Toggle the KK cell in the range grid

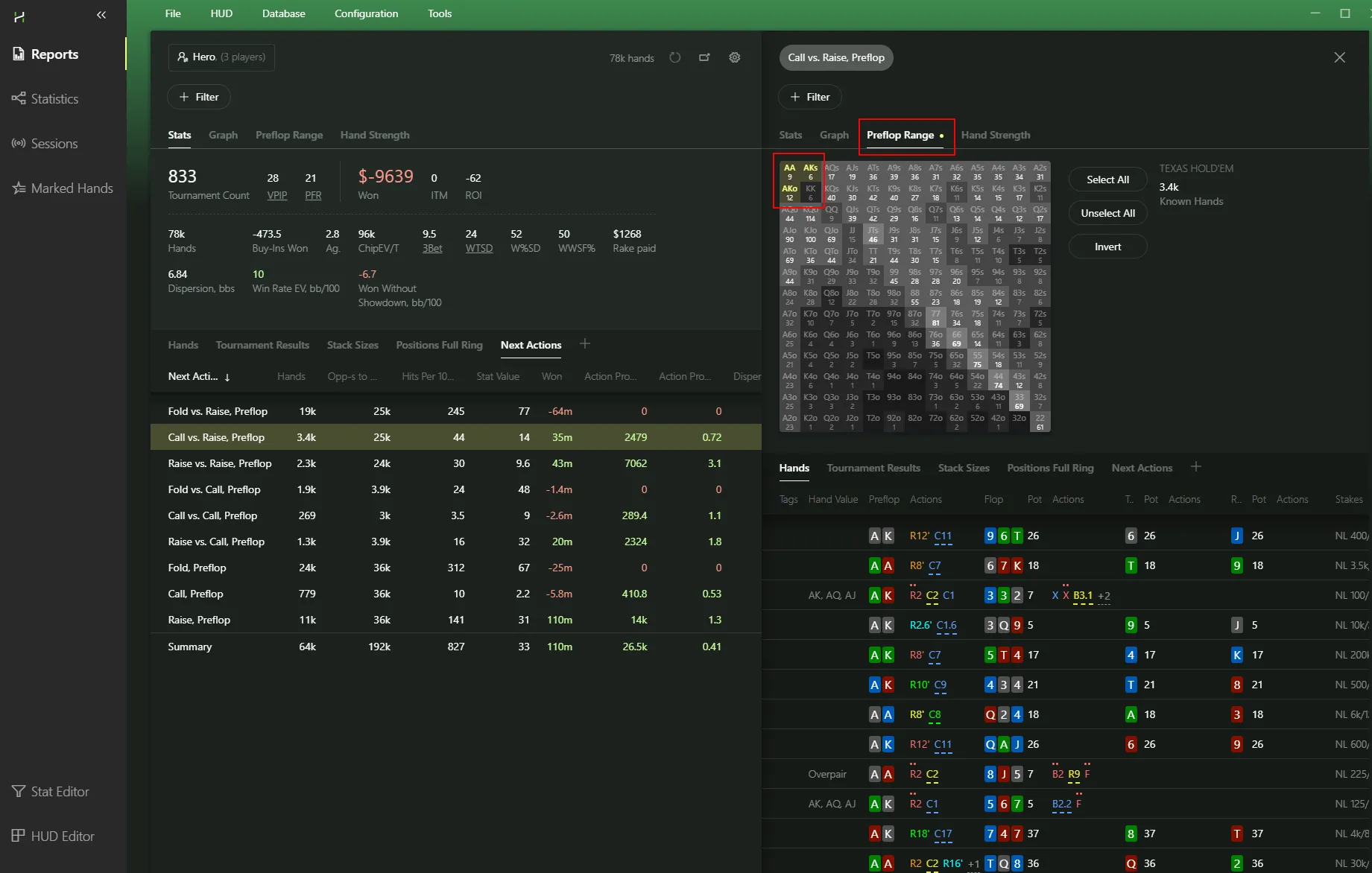810,193
